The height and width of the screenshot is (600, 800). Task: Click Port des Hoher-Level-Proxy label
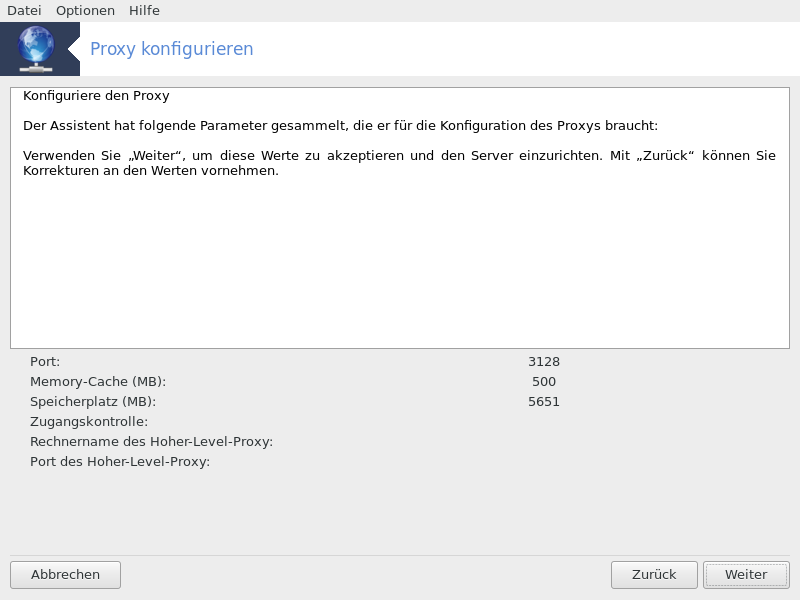[120, 462]
